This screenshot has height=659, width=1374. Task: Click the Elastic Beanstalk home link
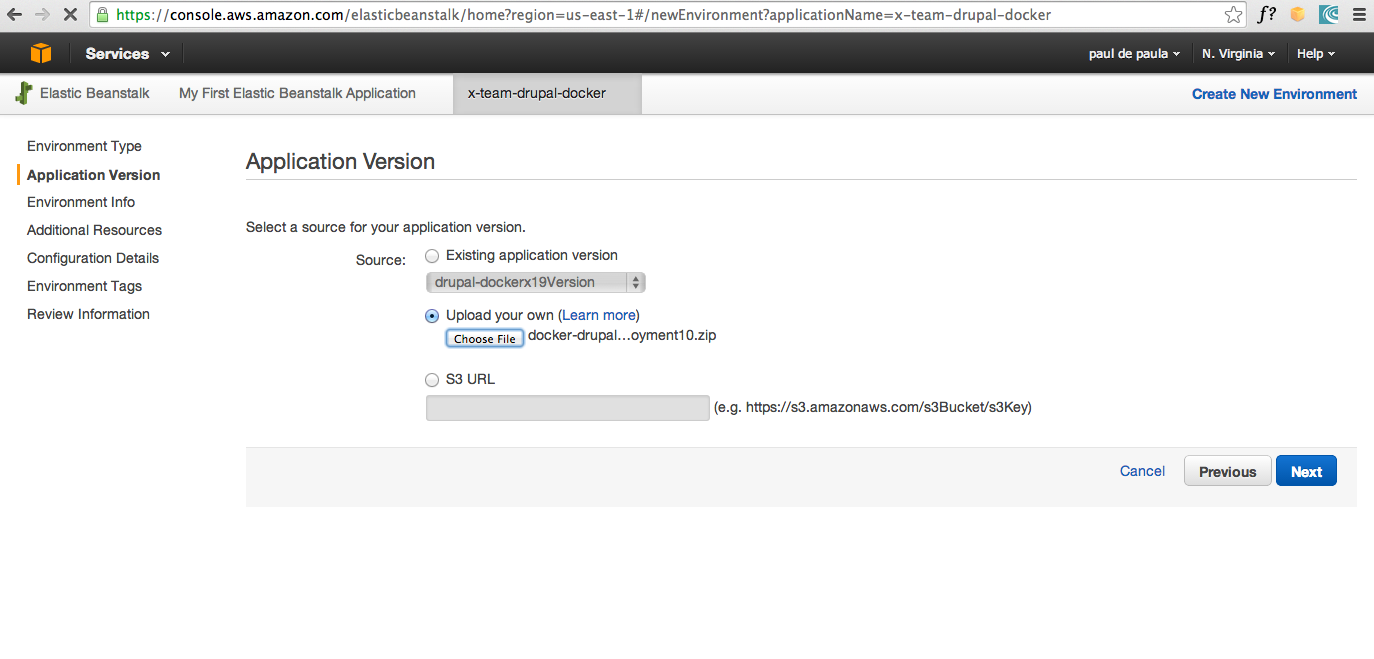95,93
